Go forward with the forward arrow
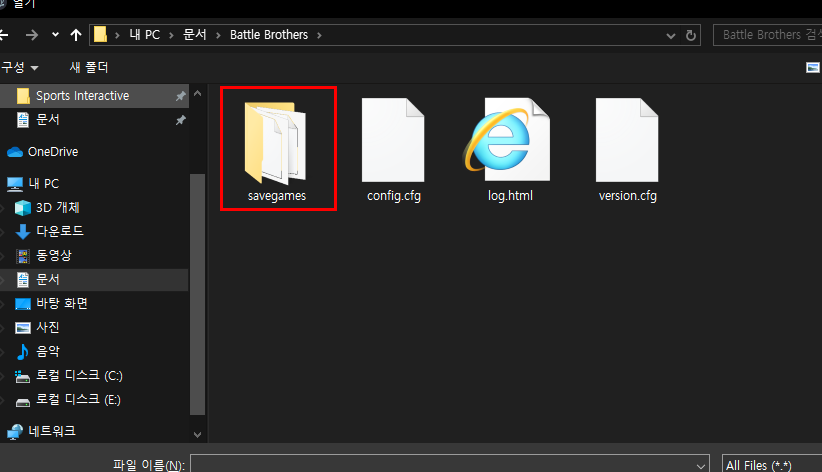This screenshot has height=472, width=822. (x=31, y=35)
